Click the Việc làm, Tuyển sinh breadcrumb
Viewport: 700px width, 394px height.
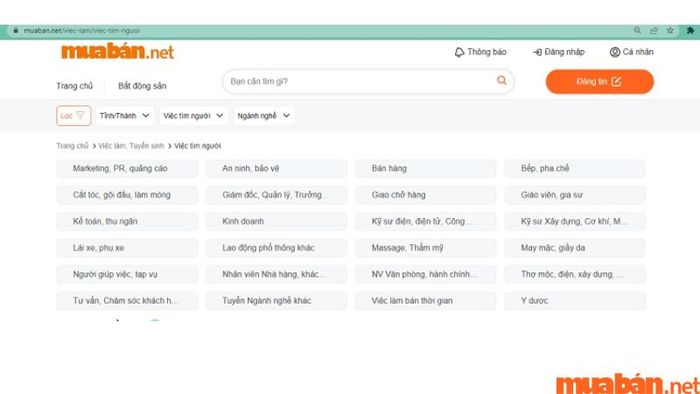(x=131, y=146)
